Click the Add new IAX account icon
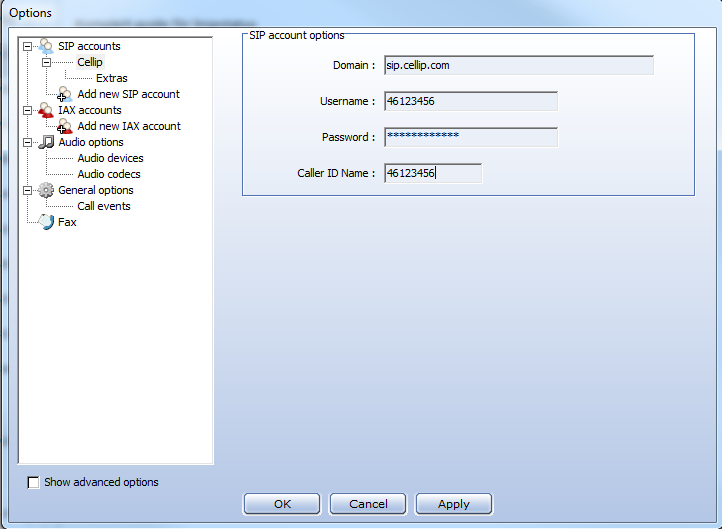Image resolution: width=722 pixels, height=529 pixels. [x=64, y=126]
